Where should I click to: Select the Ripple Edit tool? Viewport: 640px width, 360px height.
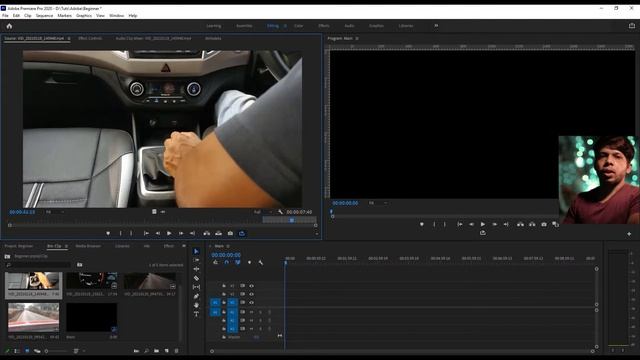click(x=196, y=269)
